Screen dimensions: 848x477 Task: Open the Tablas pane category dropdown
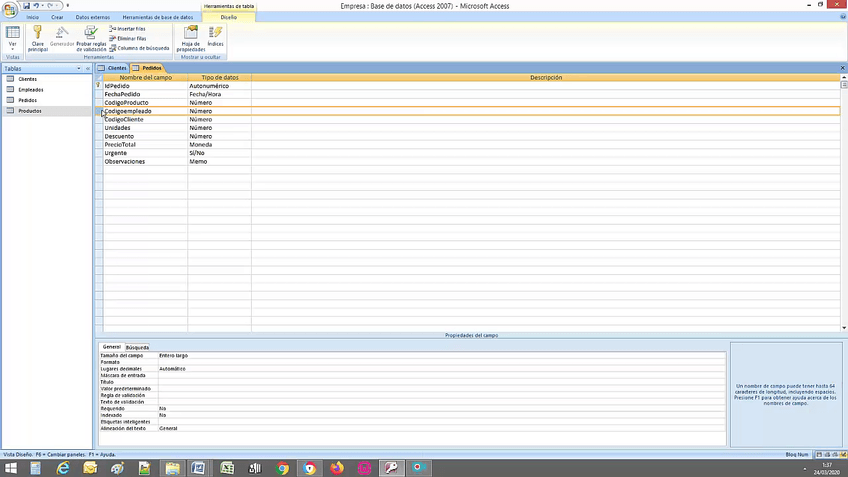[79, 68]
